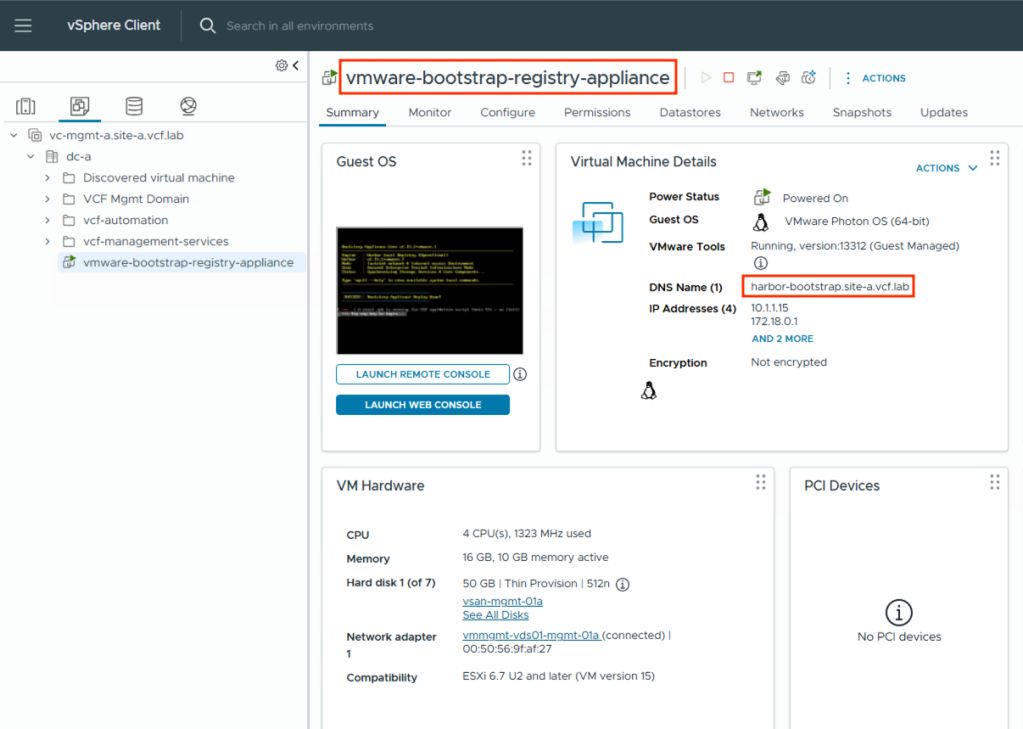Click the See All Disks link
Viewport: 1023px width, 729px height.
click(x=495, y=615)
